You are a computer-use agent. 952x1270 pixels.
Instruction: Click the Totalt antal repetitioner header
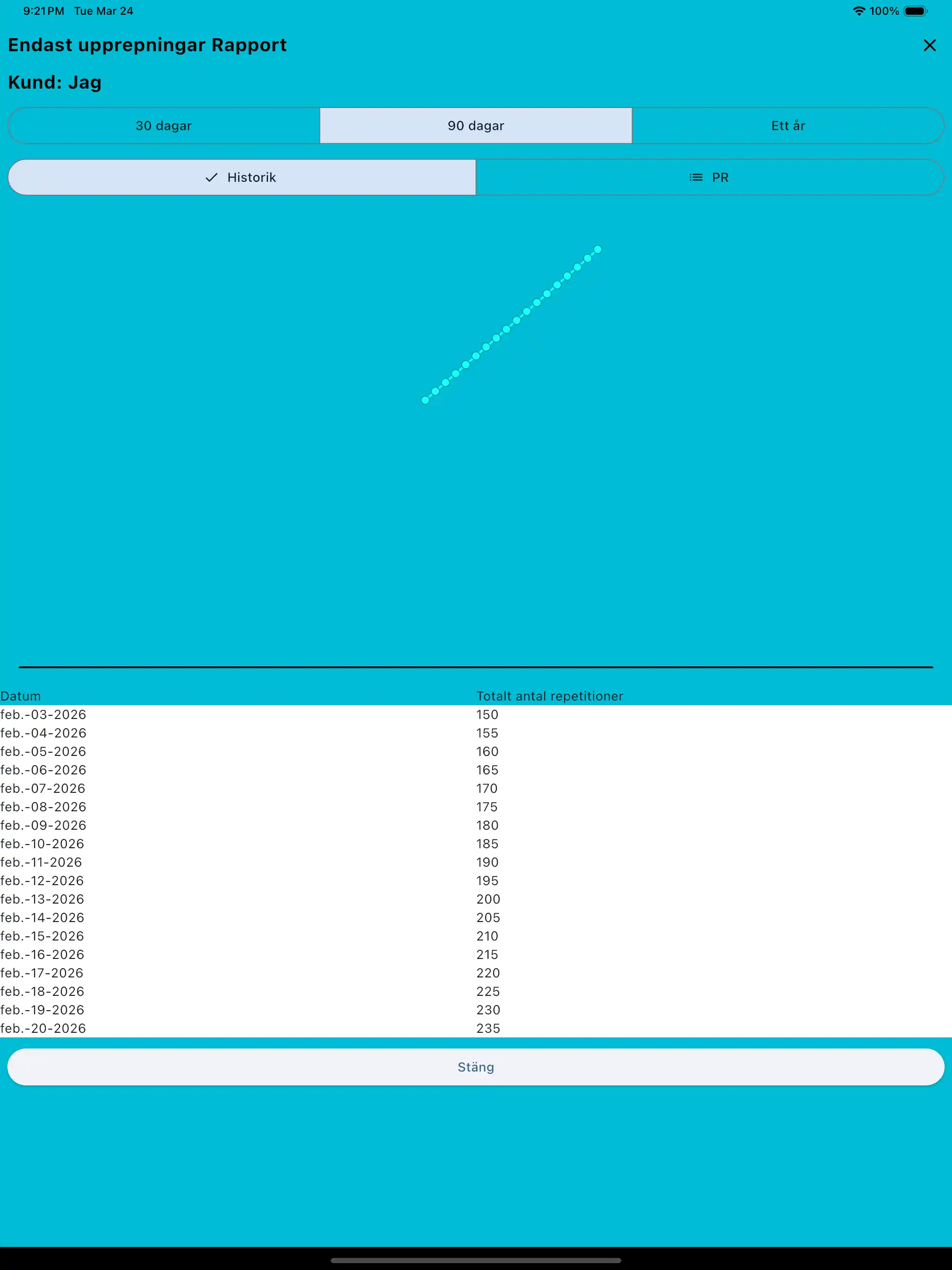point(549,696)
